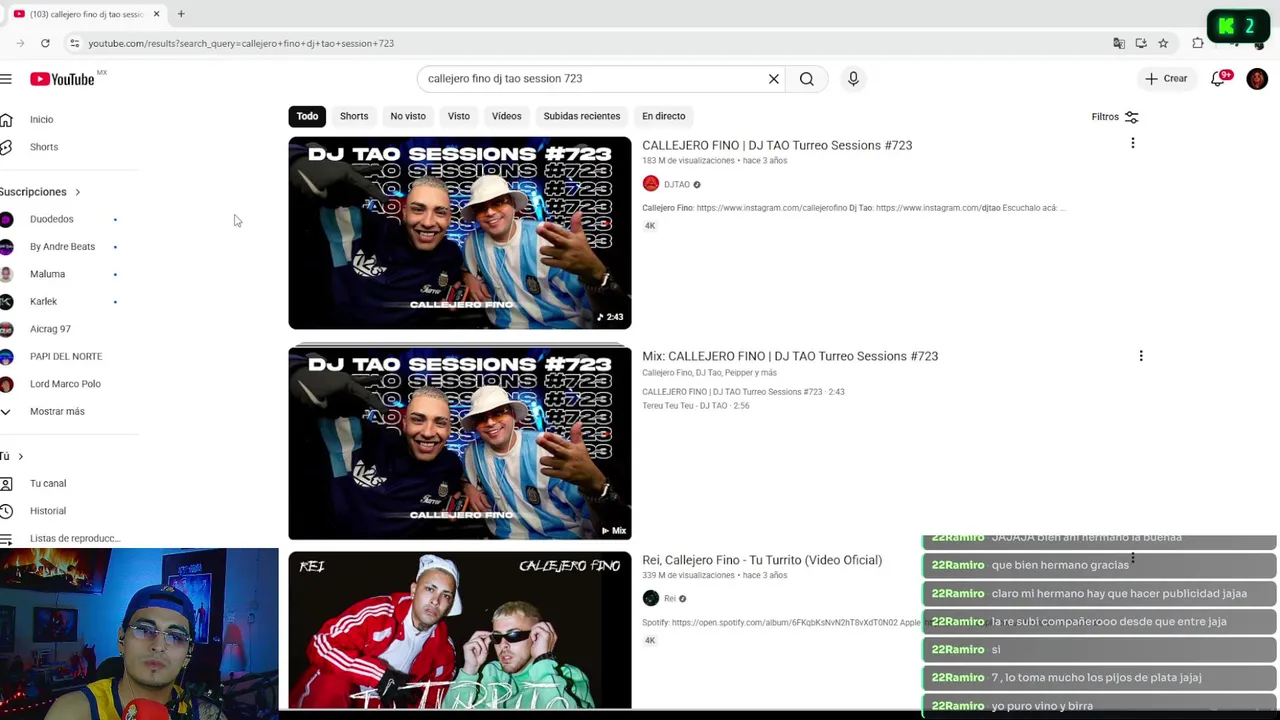Click the site info icon by the URL
1280x720 pixels.
click(x=74, y=43)
